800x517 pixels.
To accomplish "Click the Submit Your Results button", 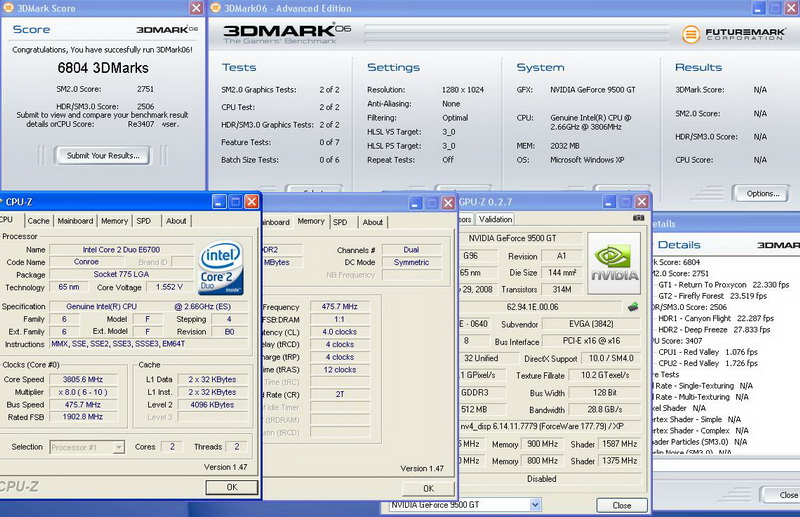I will [x=103, y=156].
